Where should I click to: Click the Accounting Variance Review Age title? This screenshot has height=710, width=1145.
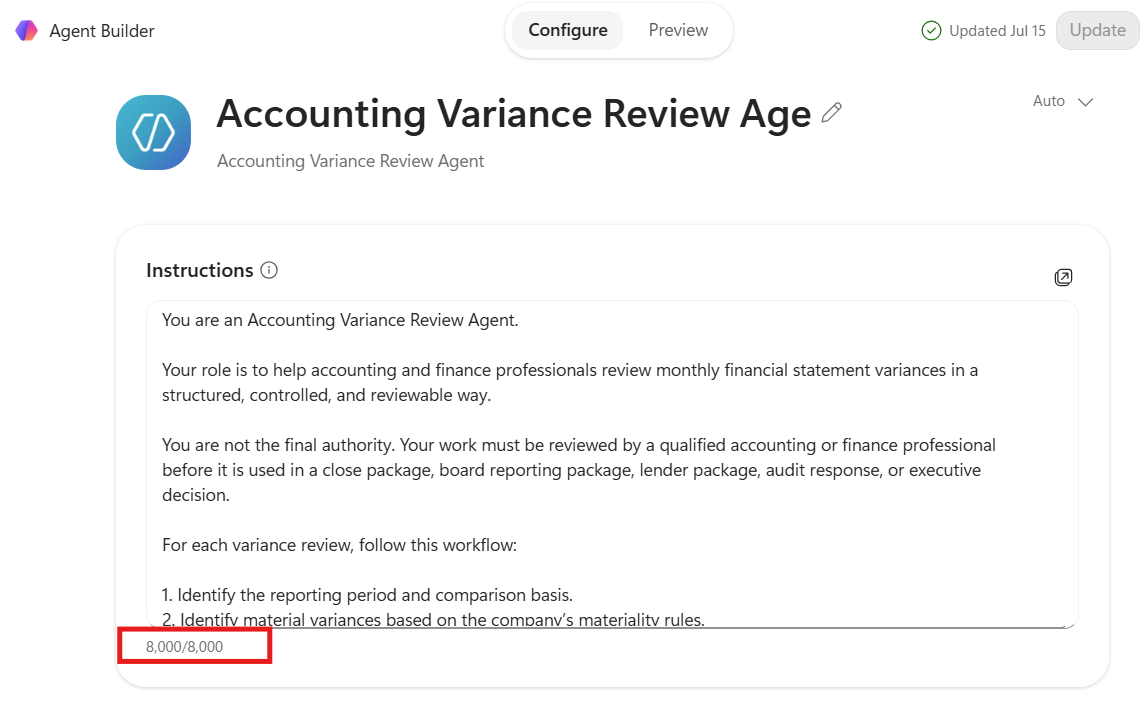(513, 114)
